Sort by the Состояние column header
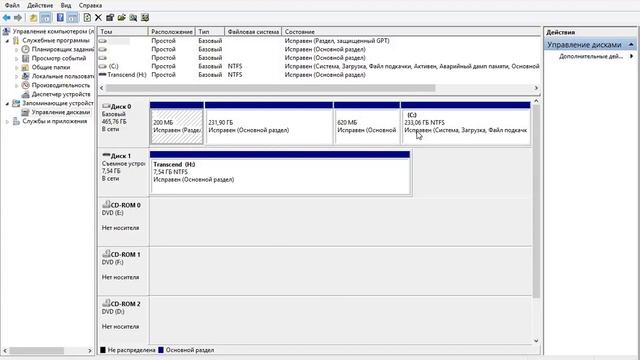640x360 pixels. click(411, 31)
